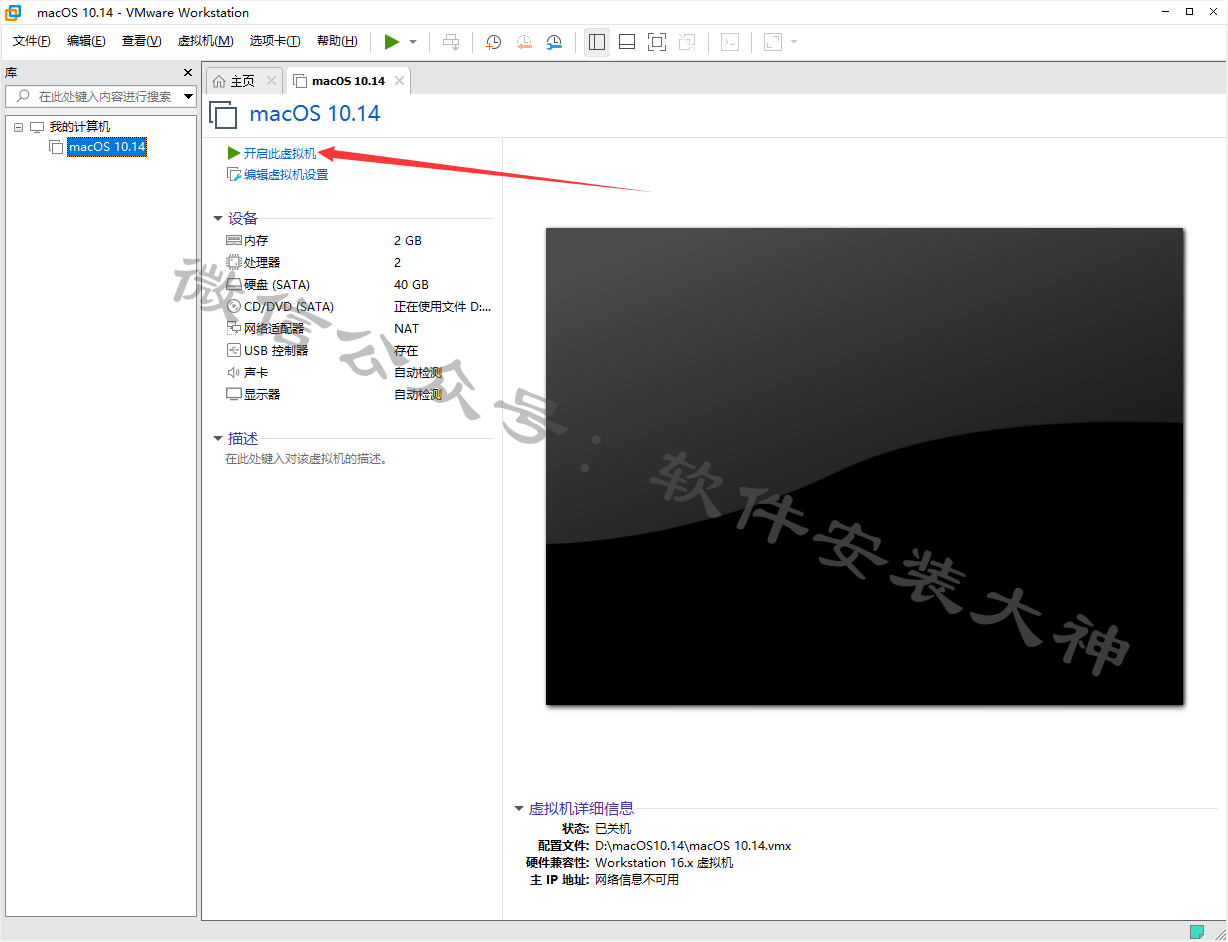Click the status bar message icon
Screen dimensions: 1228x942
click(1197, 932)
